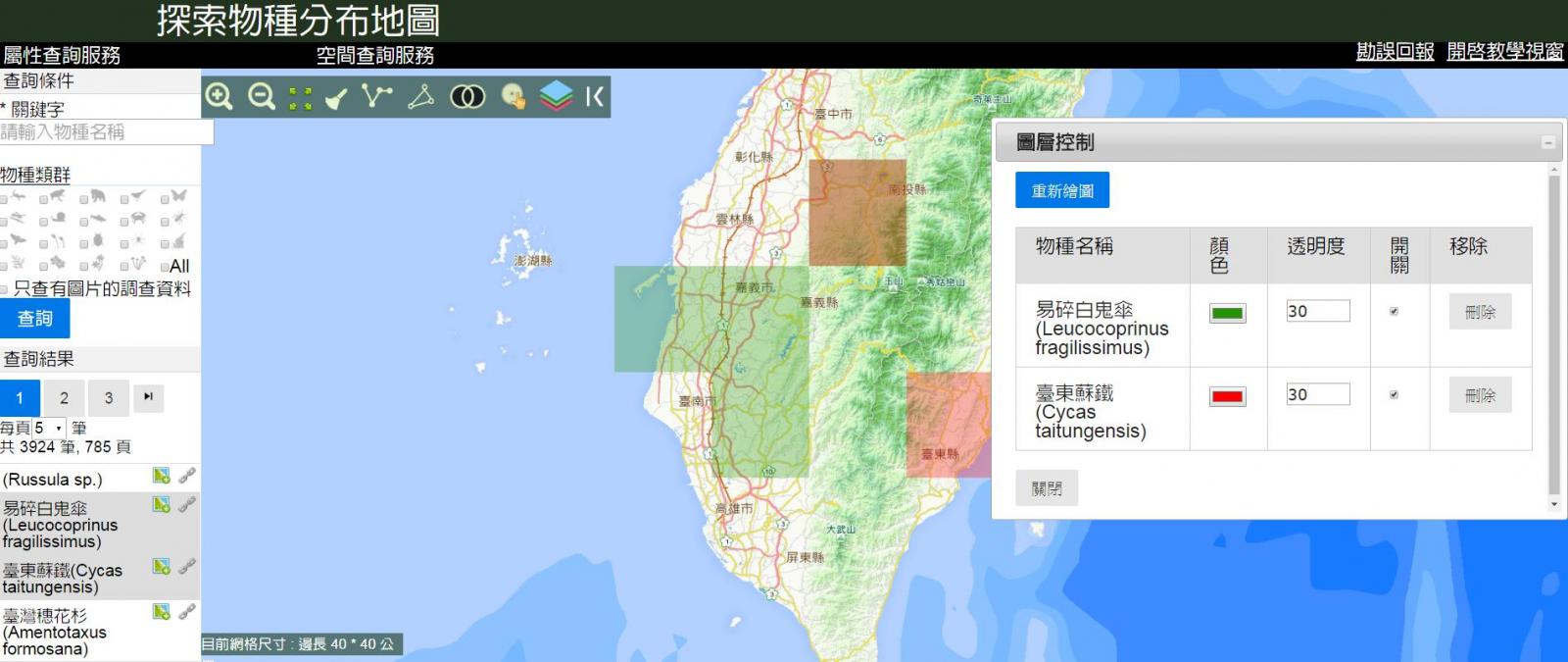
Task: Add Russula sp. layer to map
Action: (162, 476)
